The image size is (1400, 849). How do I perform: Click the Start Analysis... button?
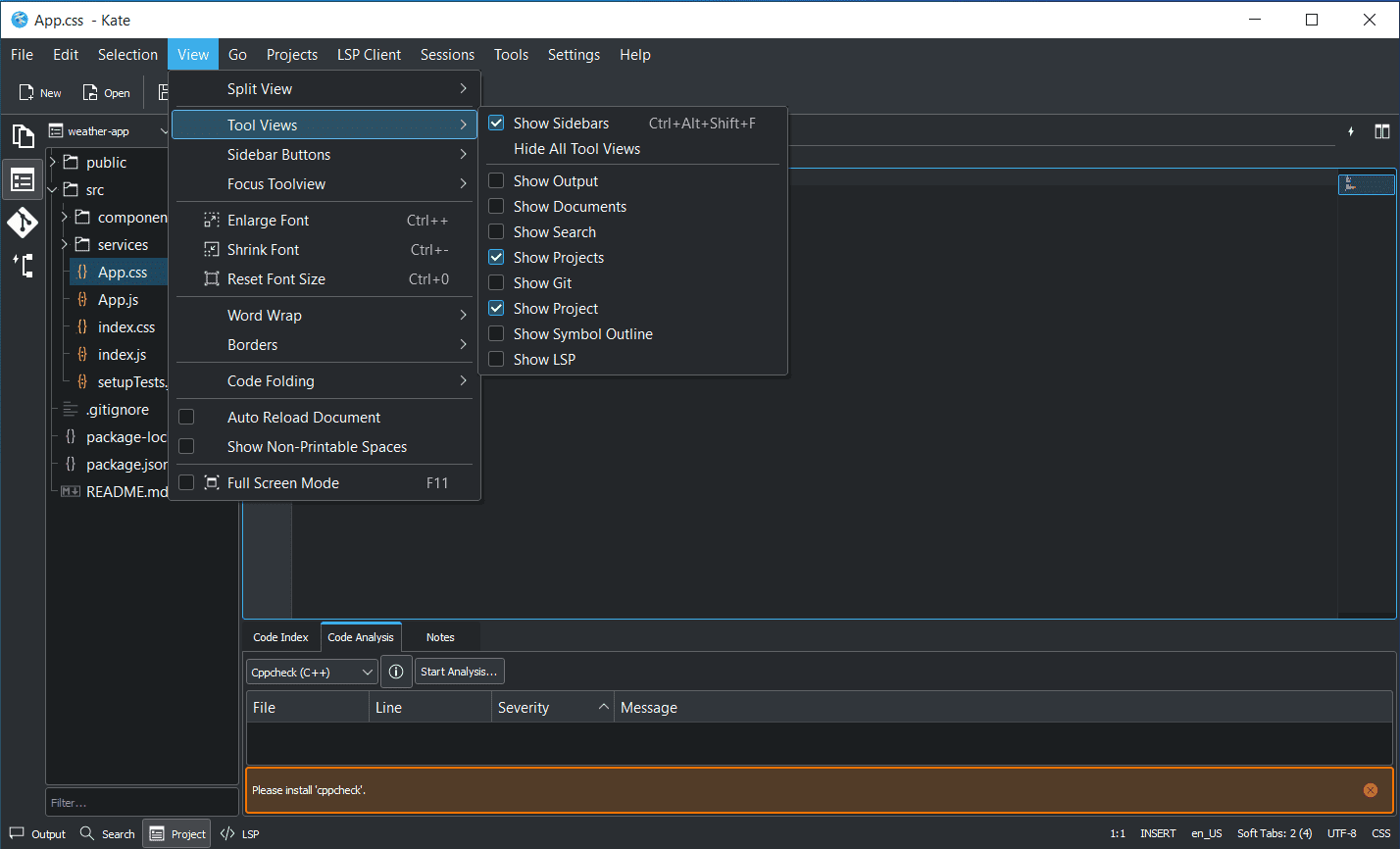459,672
